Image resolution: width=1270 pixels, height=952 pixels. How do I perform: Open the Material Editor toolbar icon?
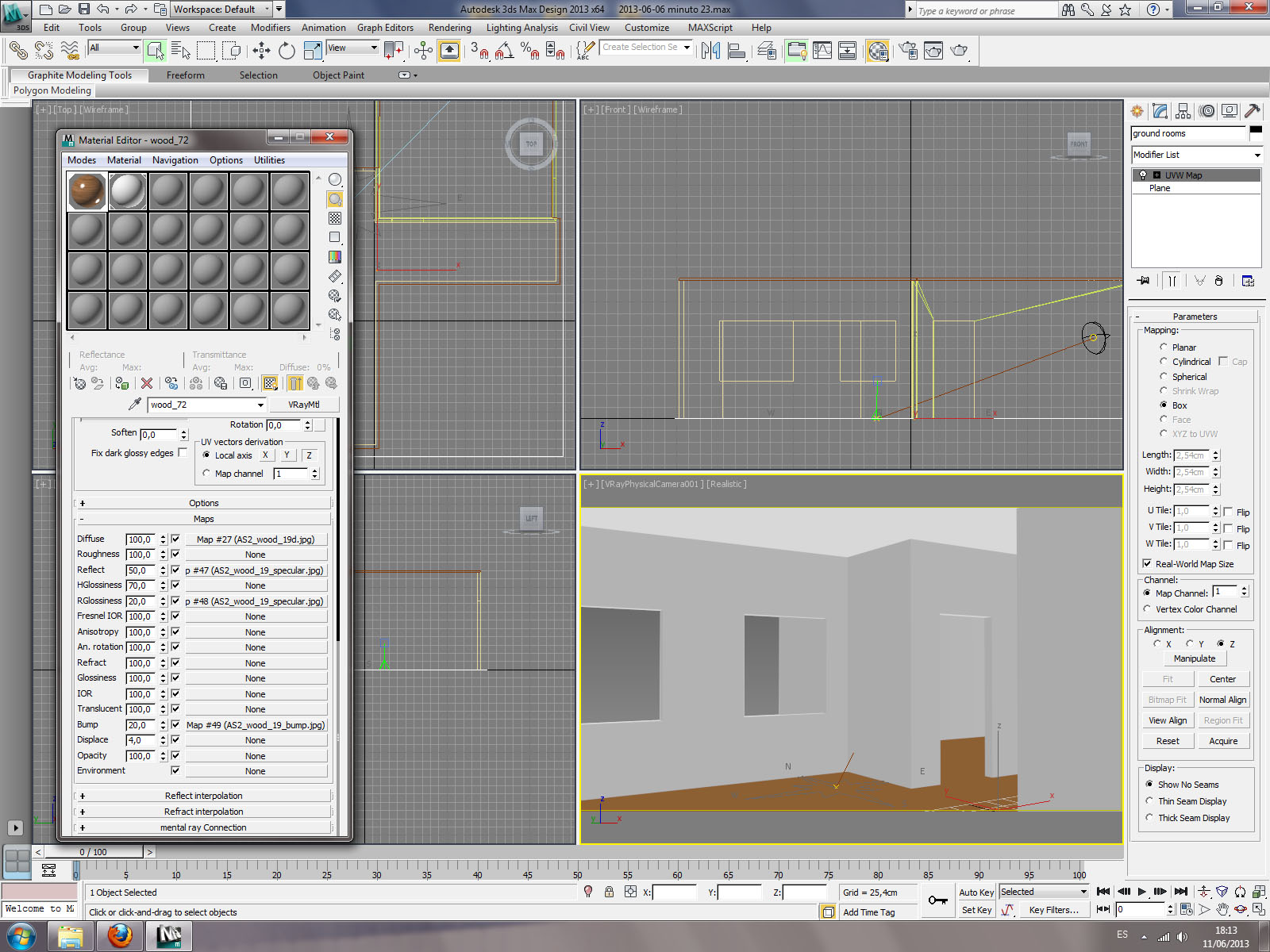877,51
